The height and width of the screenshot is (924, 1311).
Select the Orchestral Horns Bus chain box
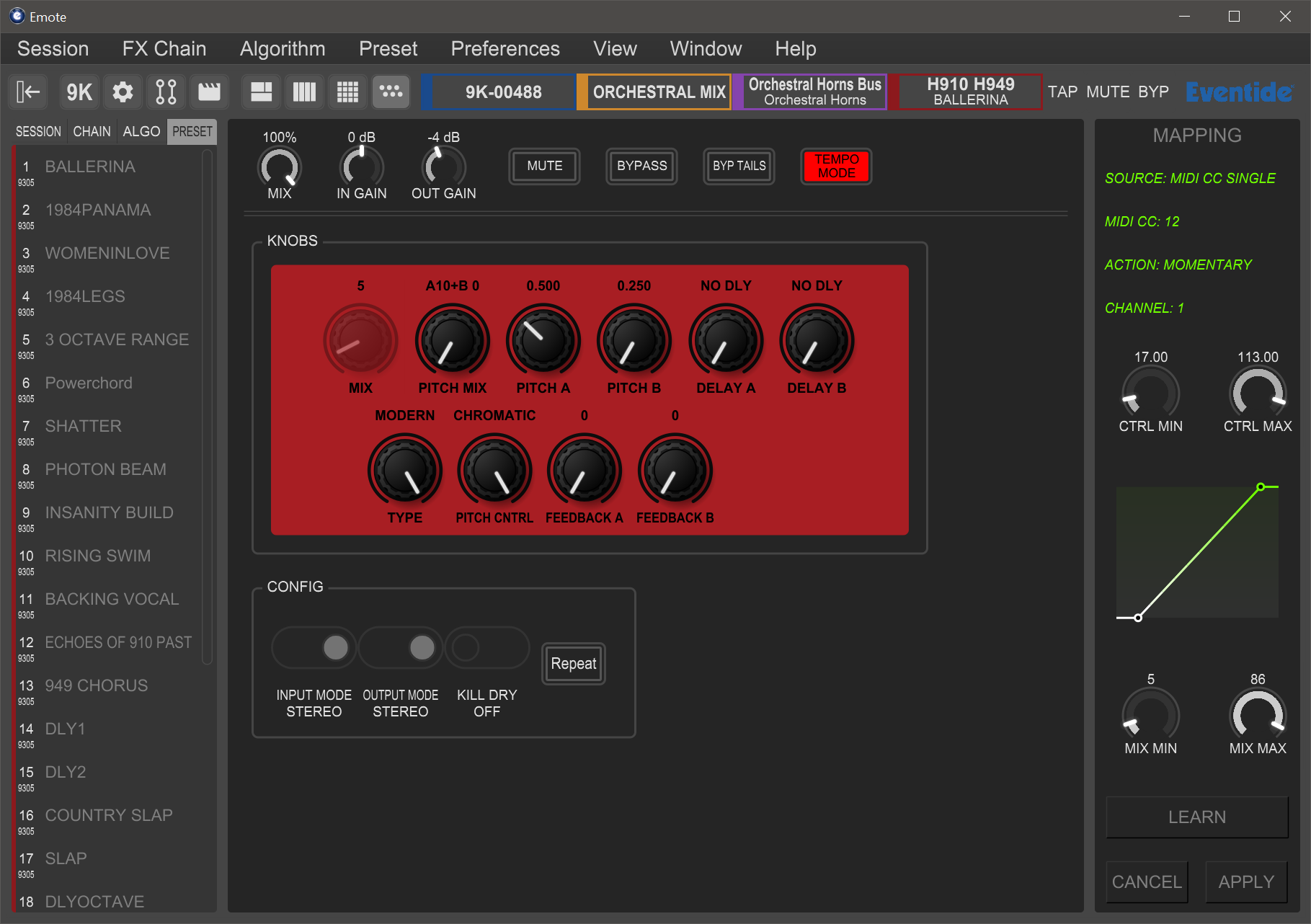tap(810, 92)
